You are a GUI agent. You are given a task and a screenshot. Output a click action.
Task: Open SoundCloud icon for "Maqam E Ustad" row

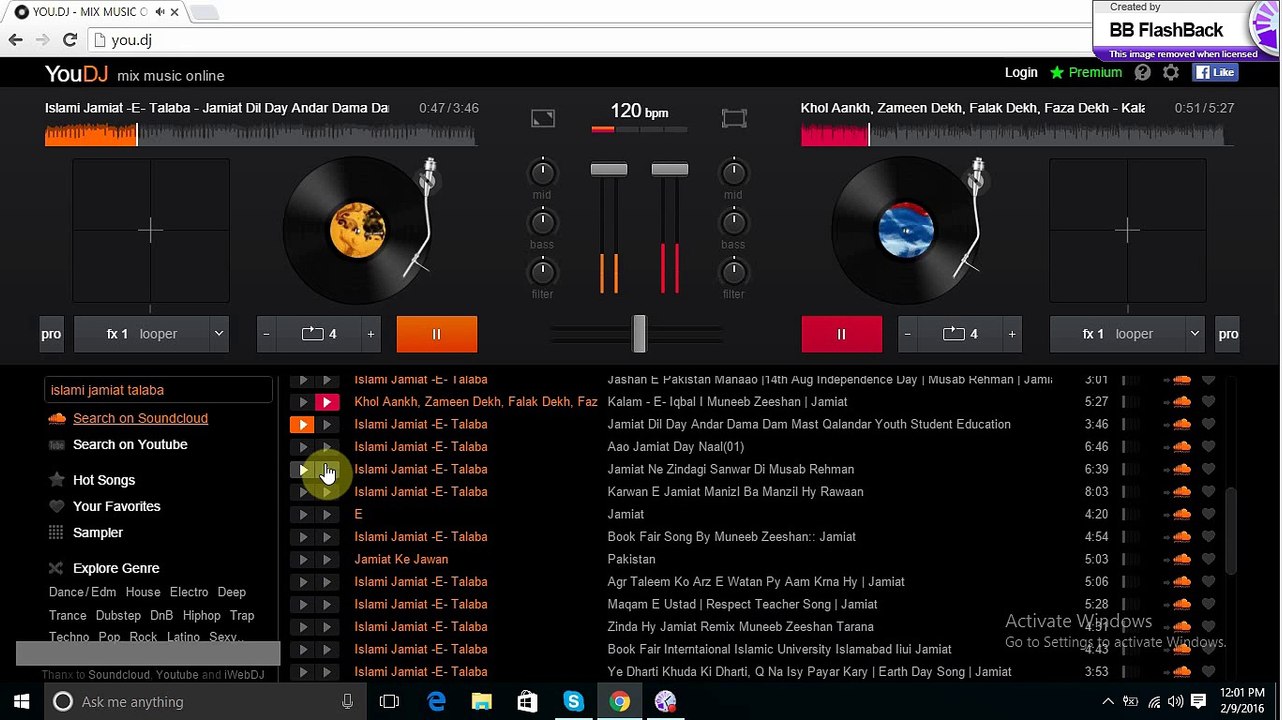[x=1182, y=604]
